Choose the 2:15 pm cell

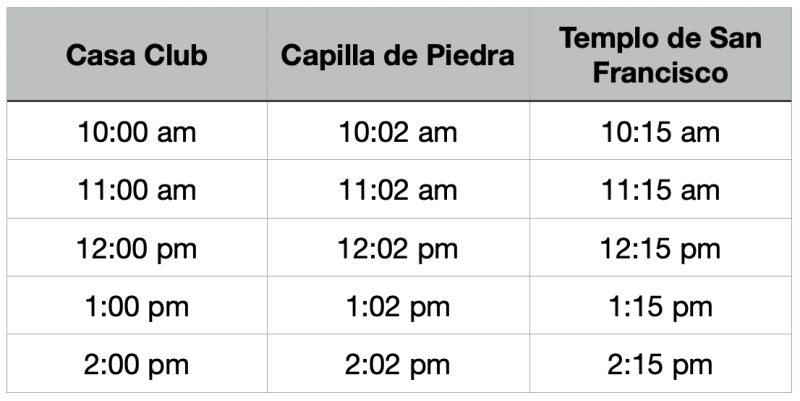click(x=661, y=364)
